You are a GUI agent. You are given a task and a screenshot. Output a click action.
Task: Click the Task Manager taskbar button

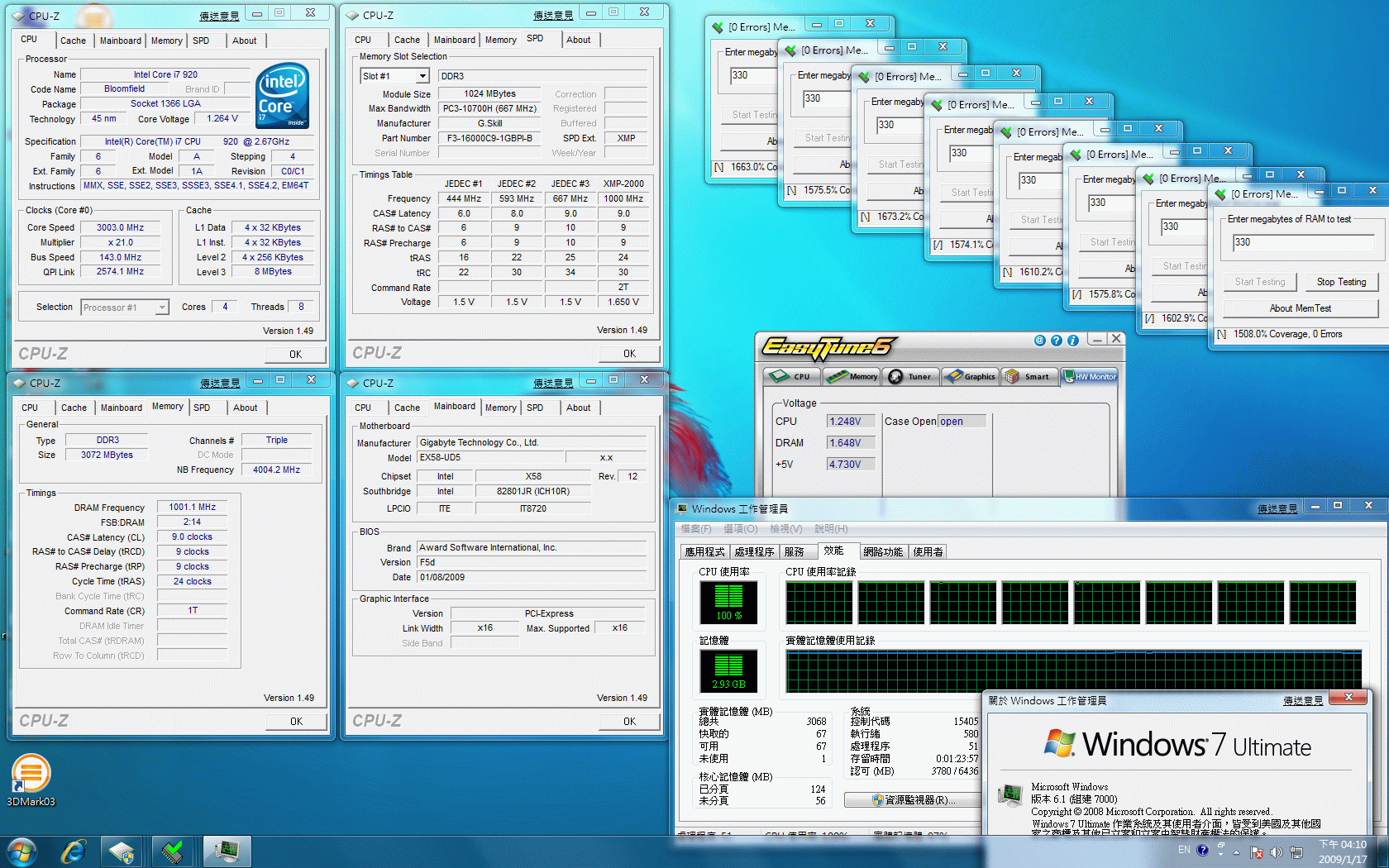[x=226, y=851]
